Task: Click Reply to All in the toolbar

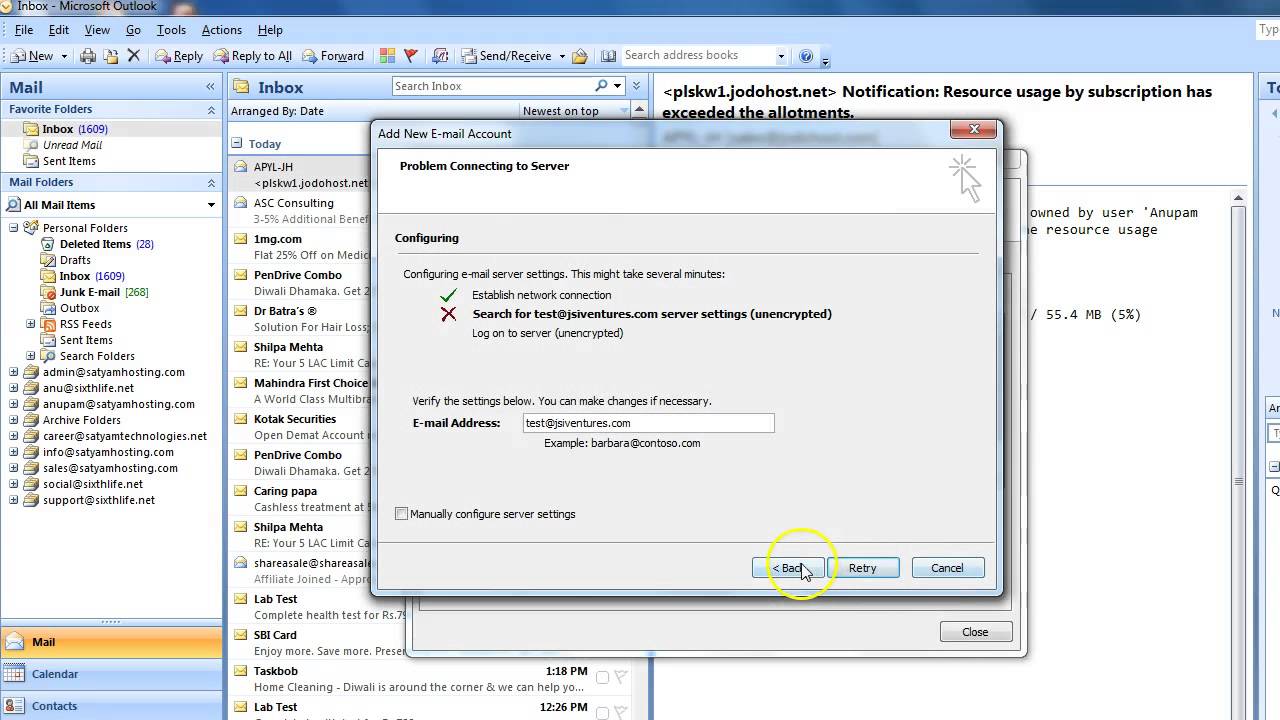Action: tap(252, 56)
